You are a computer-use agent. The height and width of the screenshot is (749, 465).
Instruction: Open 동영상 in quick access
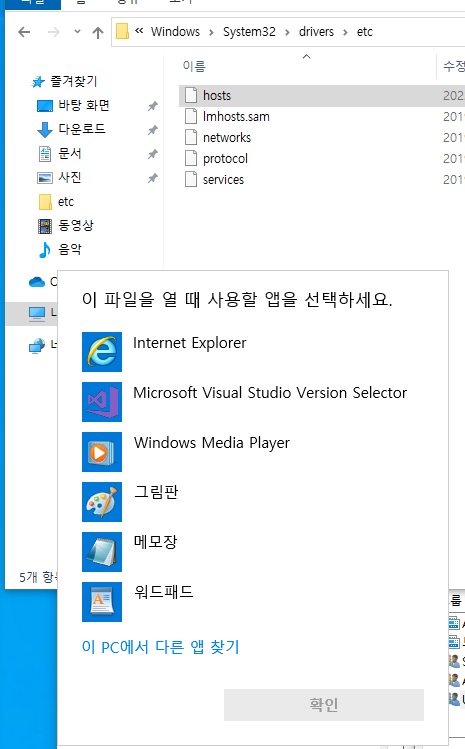click(x=76, y=225)
